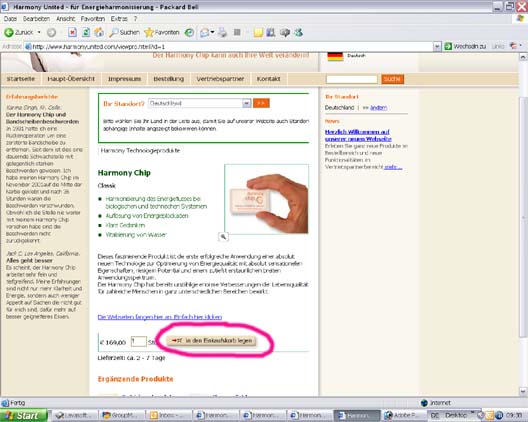Open the Favoriten menu in menu bar
Viewport: 528px width, 422px height.
click(x=93, y=19)
